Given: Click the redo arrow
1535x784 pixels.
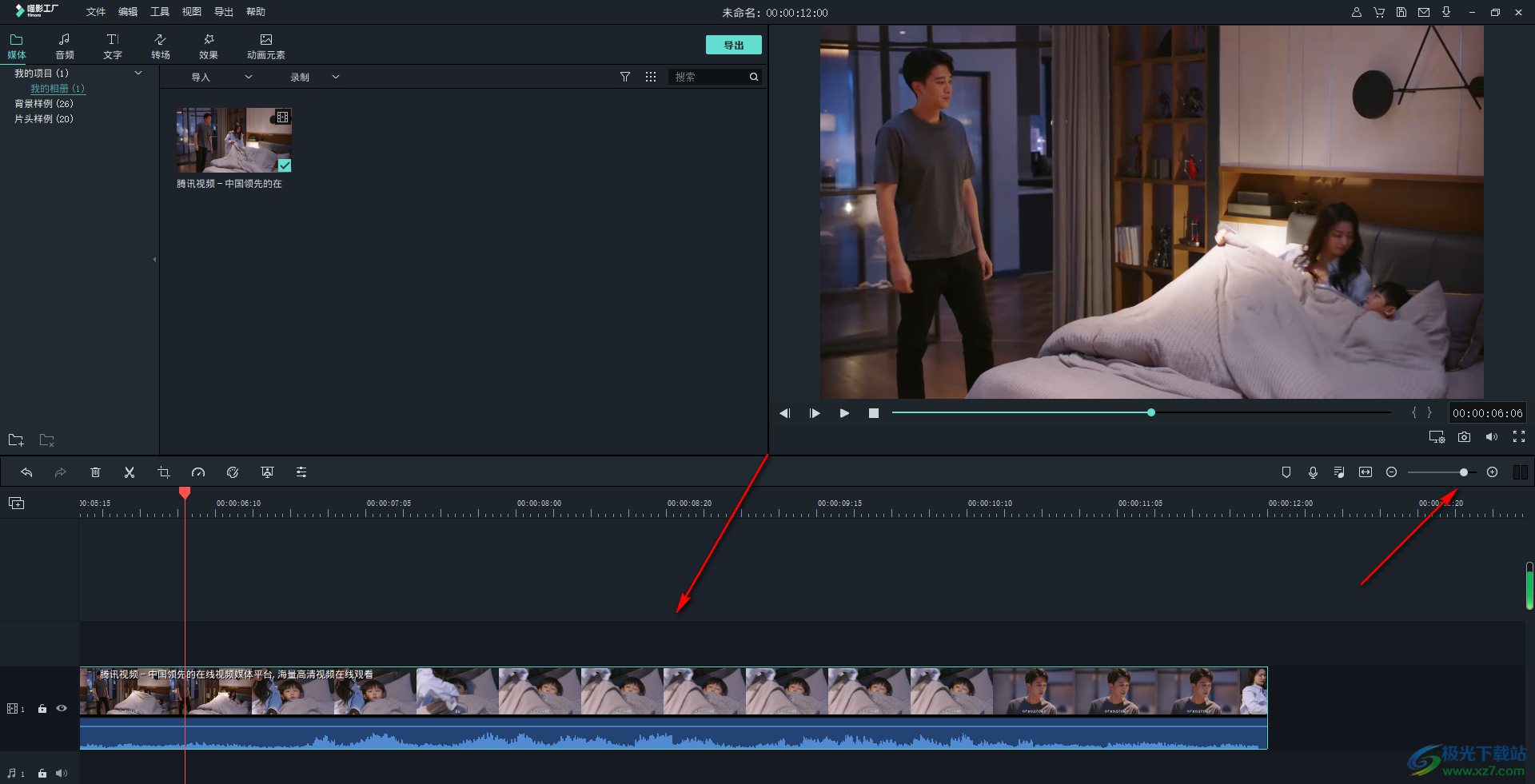Looking at the screenshot, I should [60, 472].
